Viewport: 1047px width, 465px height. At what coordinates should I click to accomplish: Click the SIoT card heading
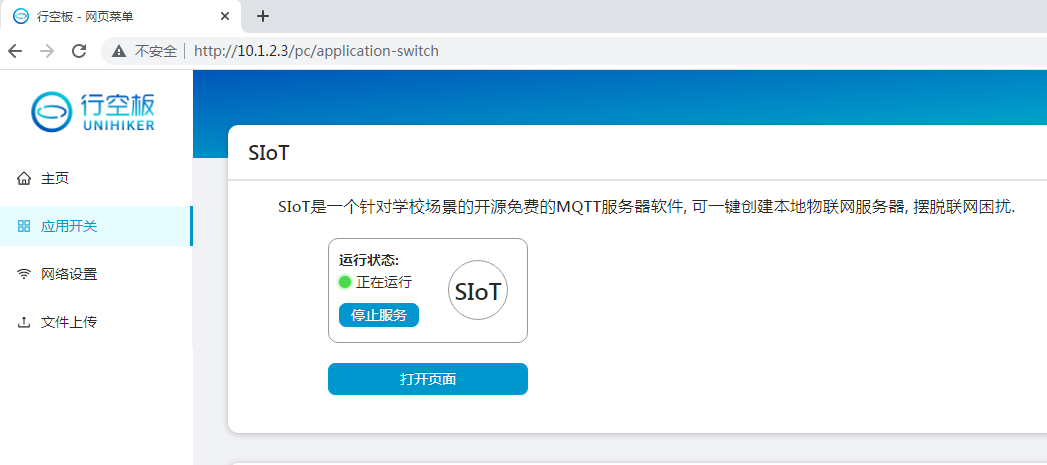pyautogui.click(x=268, y=153)
